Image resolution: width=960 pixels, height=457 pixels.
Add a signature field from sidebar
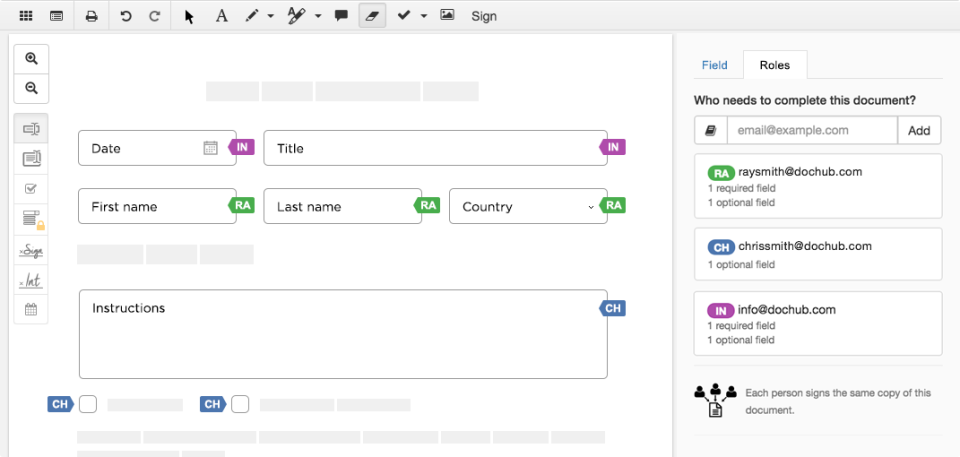point(31,250)
